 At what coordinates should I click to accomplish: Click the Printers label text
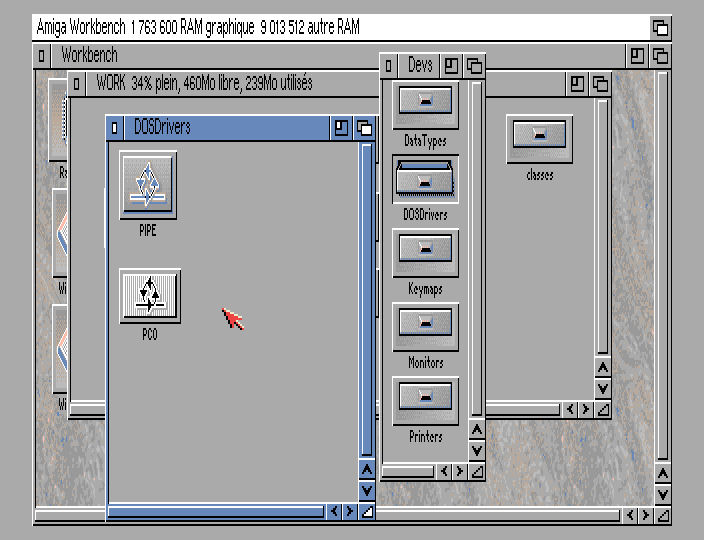tap(426, 436)
